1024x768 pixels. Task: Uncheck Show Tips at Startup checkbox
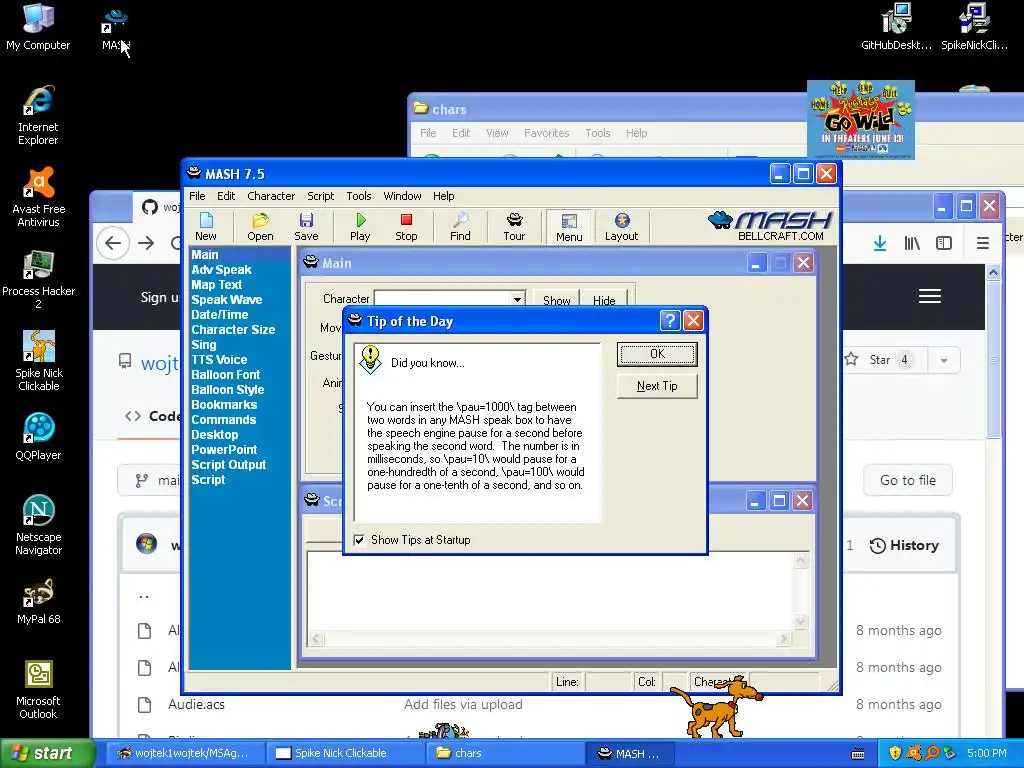(359, 540)
